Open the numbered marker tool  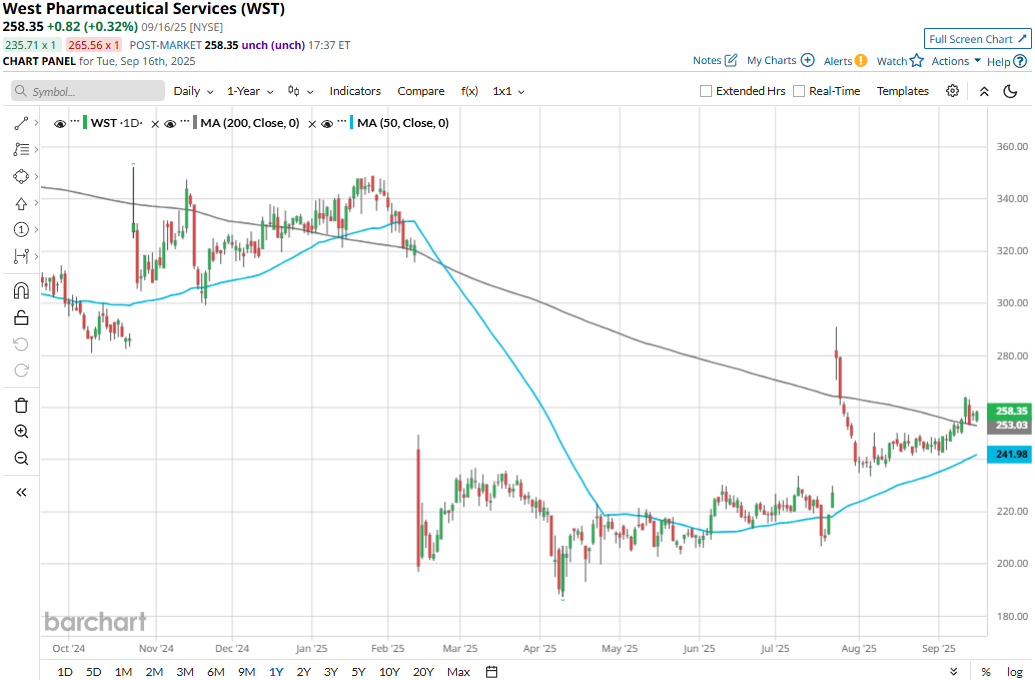[21, 229]
